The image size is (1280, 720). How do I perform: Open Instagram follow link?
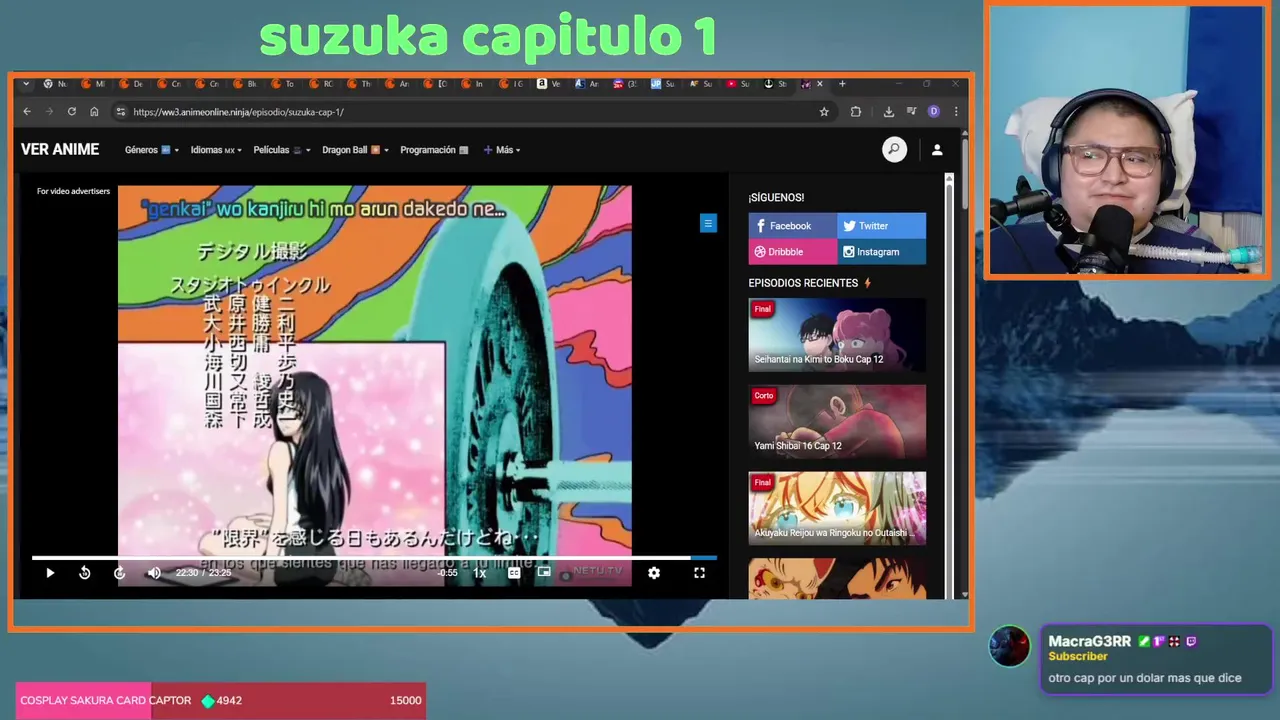tap(882, 252)
